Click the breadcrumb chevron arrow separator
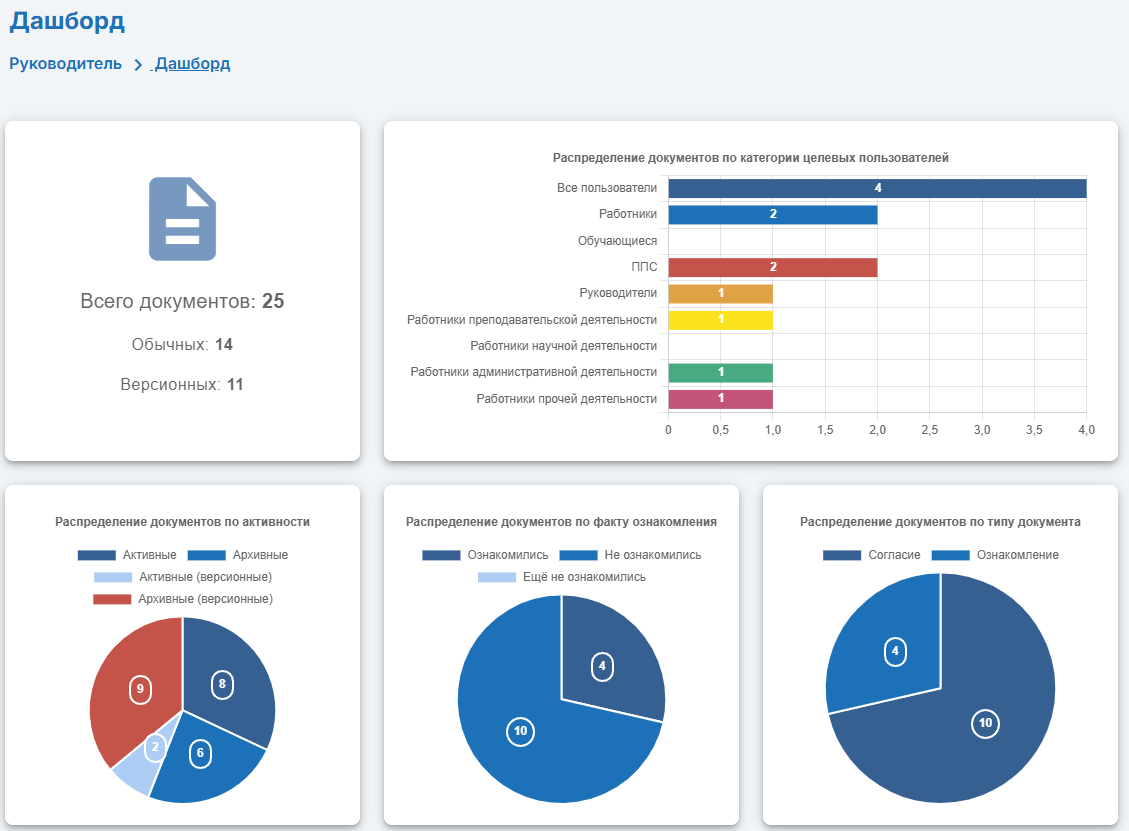 pos(138,65)
